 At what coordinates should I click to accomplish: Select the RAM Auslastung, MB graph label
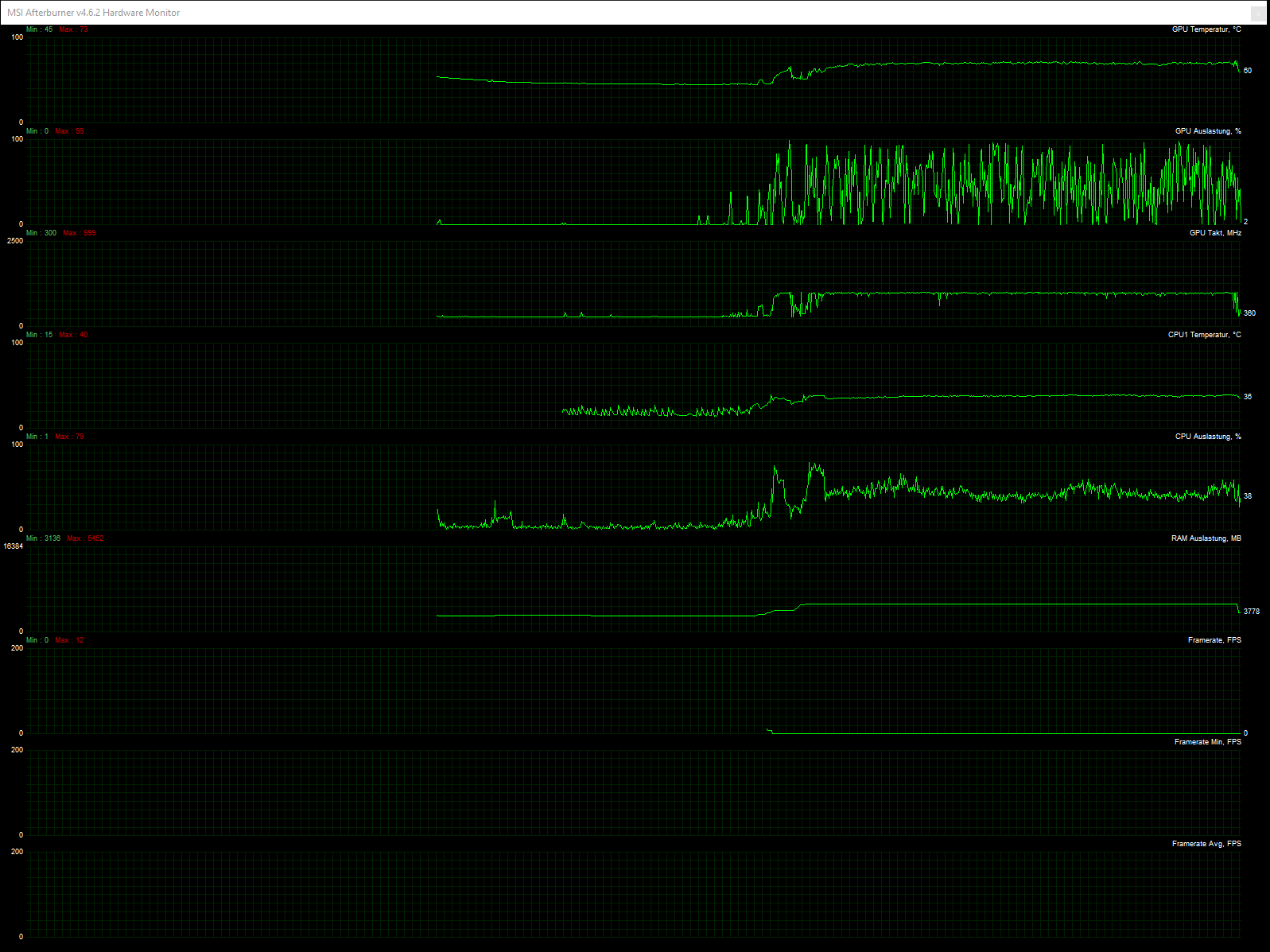pos(1206,538)
